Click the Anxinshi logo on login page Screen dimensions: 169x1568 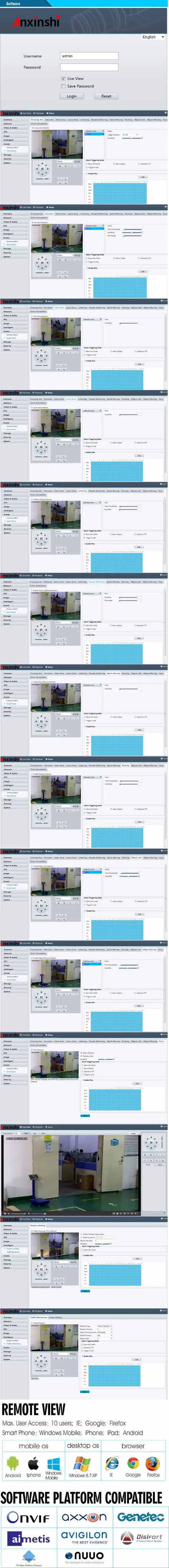point(36,21)
